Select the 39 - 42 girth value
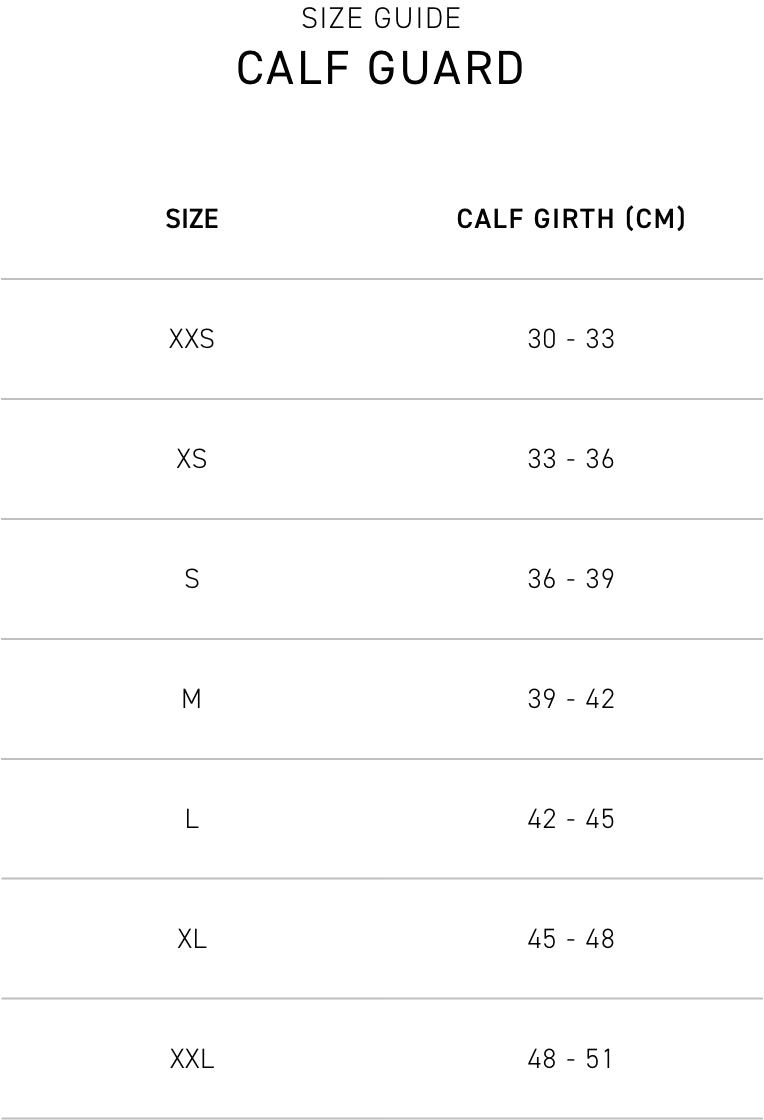The image size is (764, 1120). 571,699
